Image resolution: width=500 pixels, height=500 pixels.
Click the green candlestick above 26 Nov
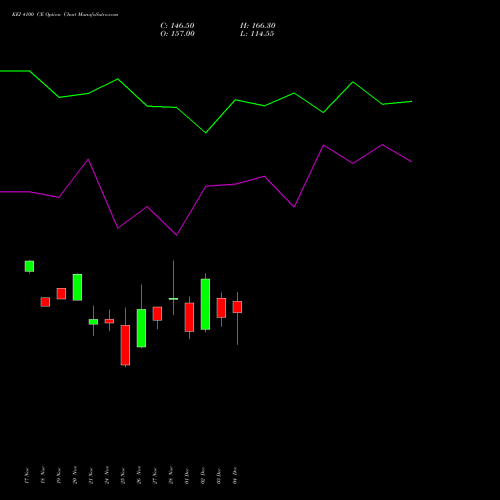click(x=141, y=328)
